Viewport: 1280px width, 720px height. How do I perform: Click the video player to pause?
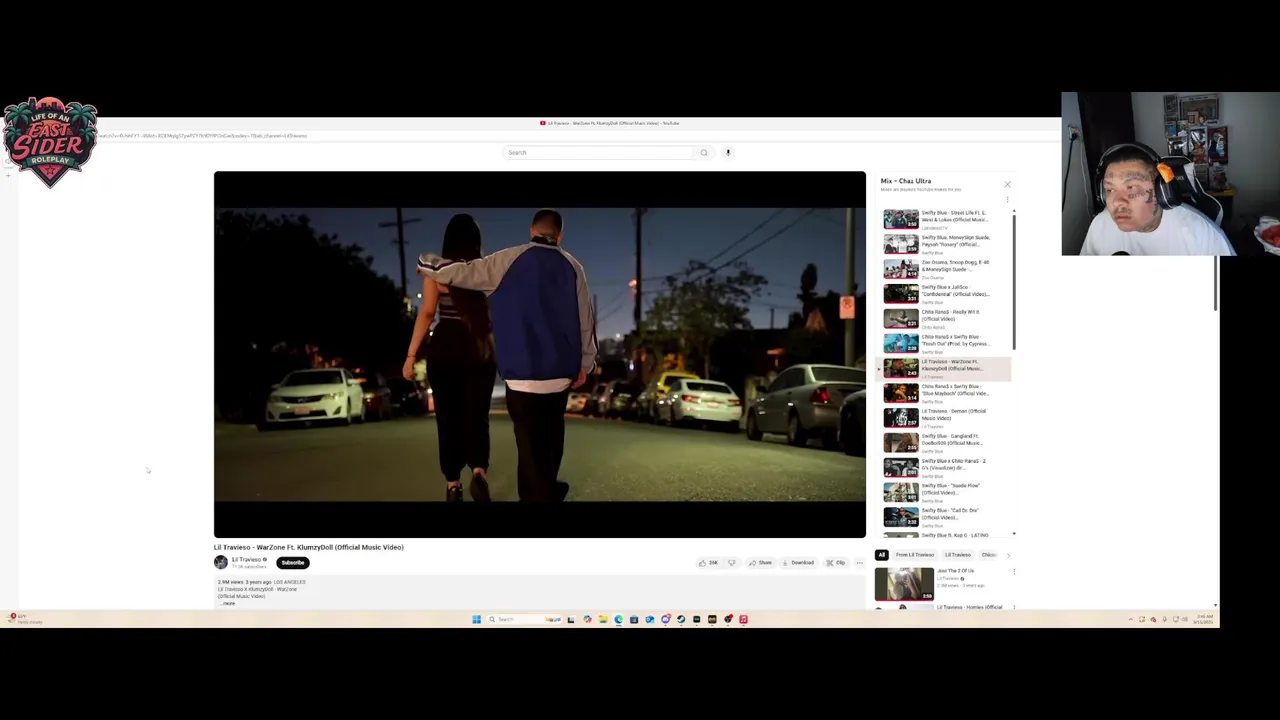pos(540,354)
